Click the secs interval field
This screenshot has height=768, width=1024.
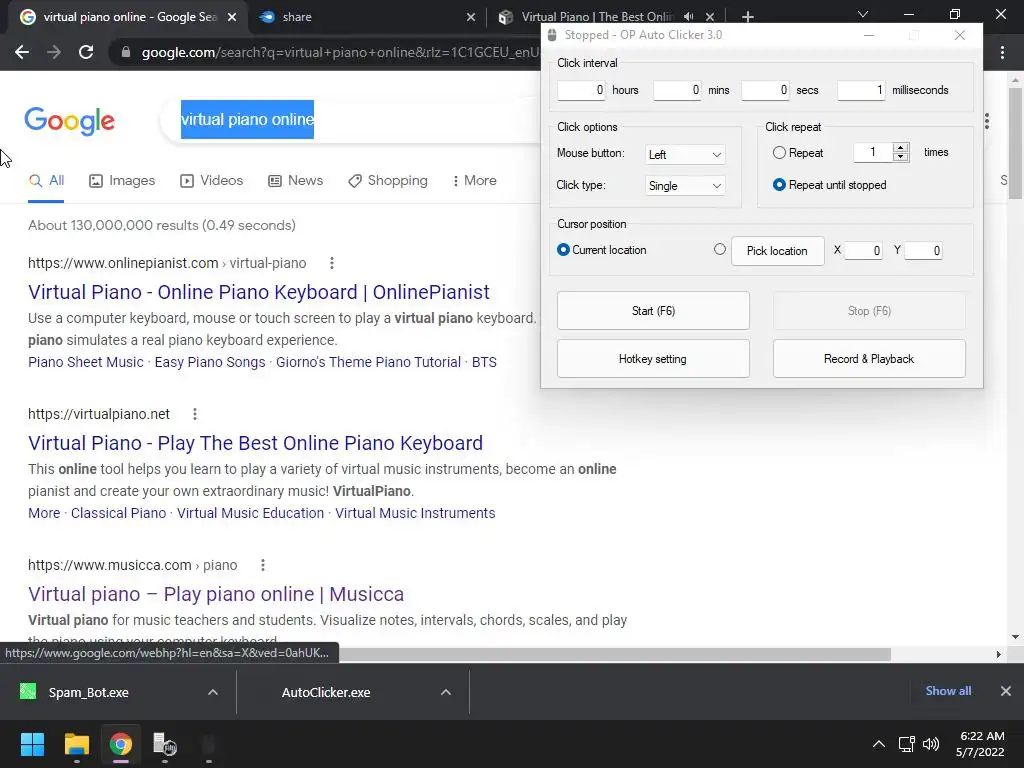coord(765,90)
